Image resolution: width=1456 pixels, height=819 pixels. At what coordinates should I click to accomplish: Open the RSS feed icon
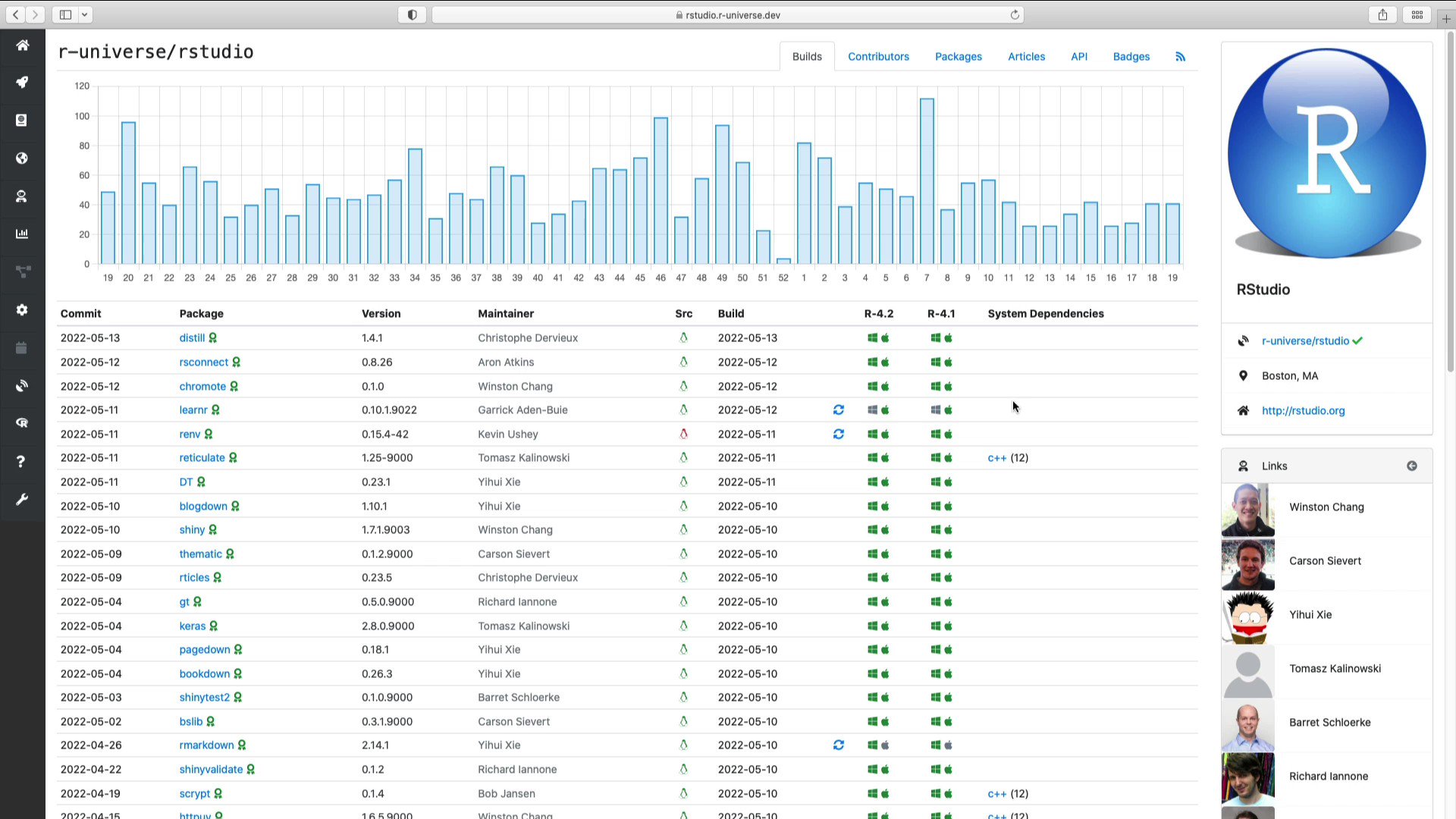[1180, 57]
